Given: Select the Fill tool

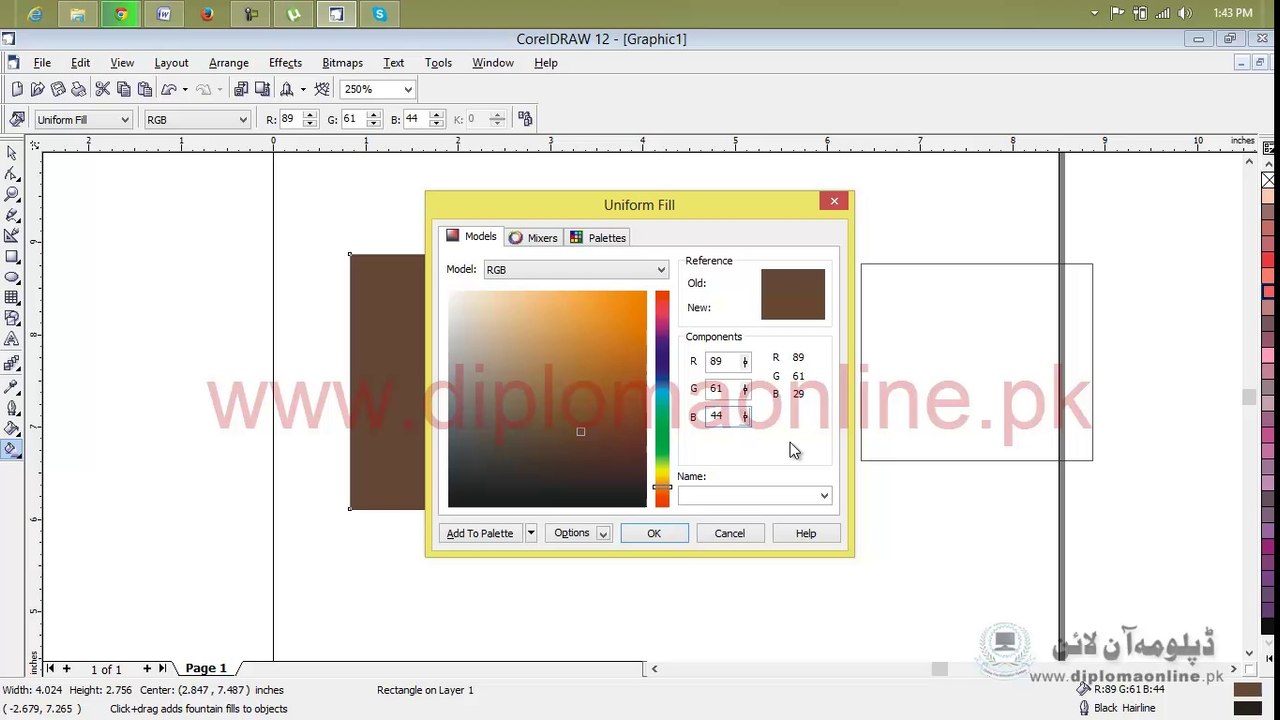Looking at the screenshot, I should click(x=12, y=429).
